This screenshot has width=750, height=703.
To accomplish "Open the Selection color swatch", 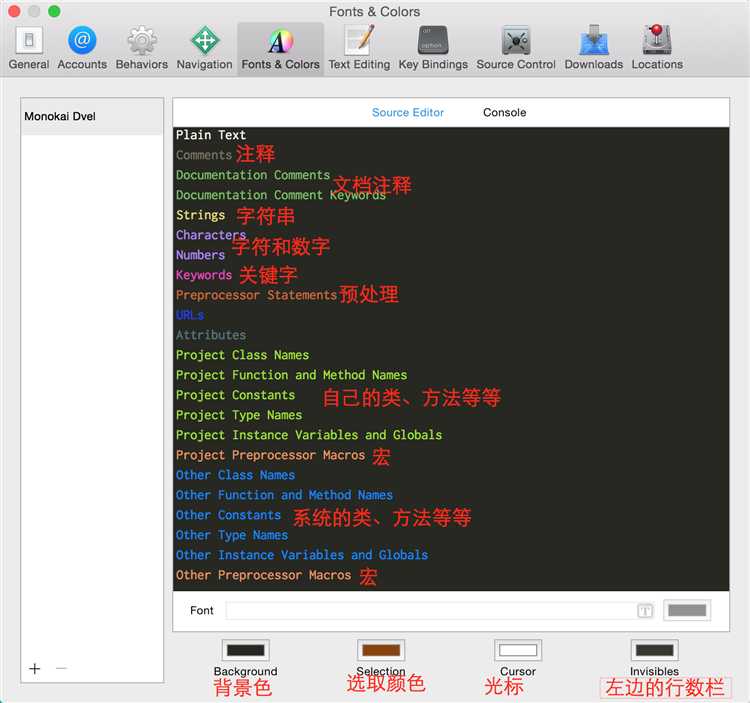I will click(x=381, y=650).
